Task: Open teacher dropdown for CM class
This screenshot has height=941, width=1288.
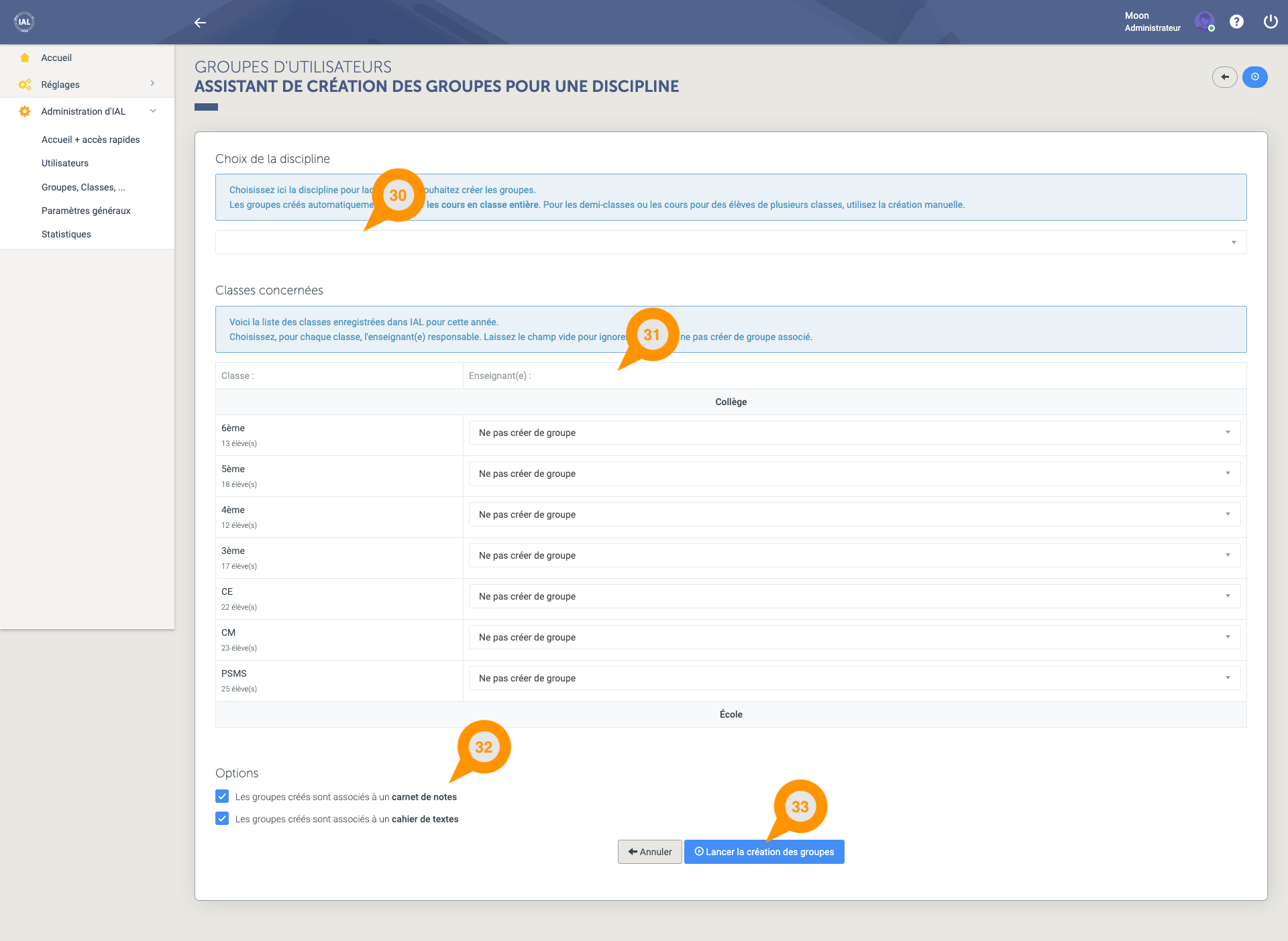Action: [855, 637]
